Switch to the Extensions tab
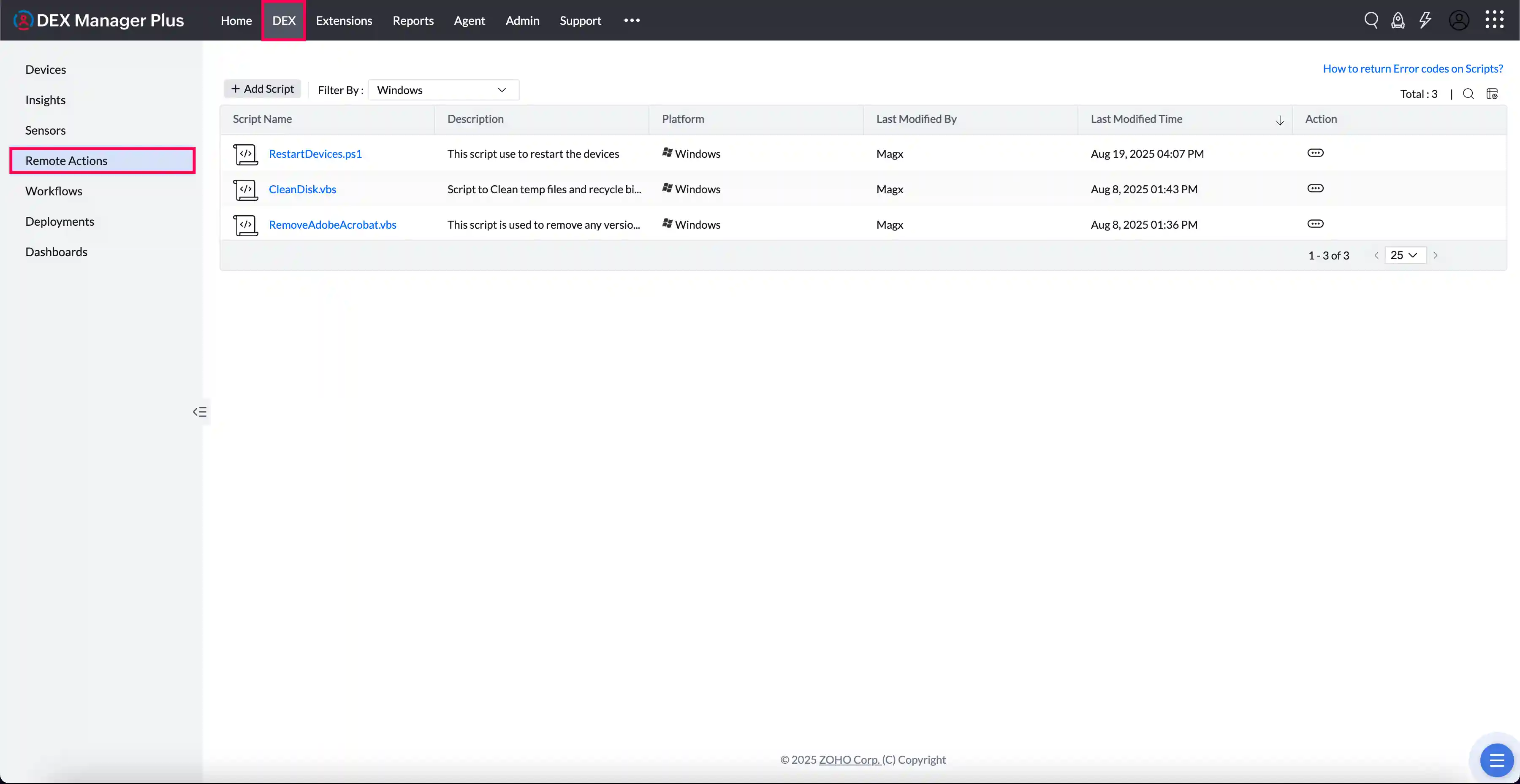 pyautogui.click(x=343, y=21)
